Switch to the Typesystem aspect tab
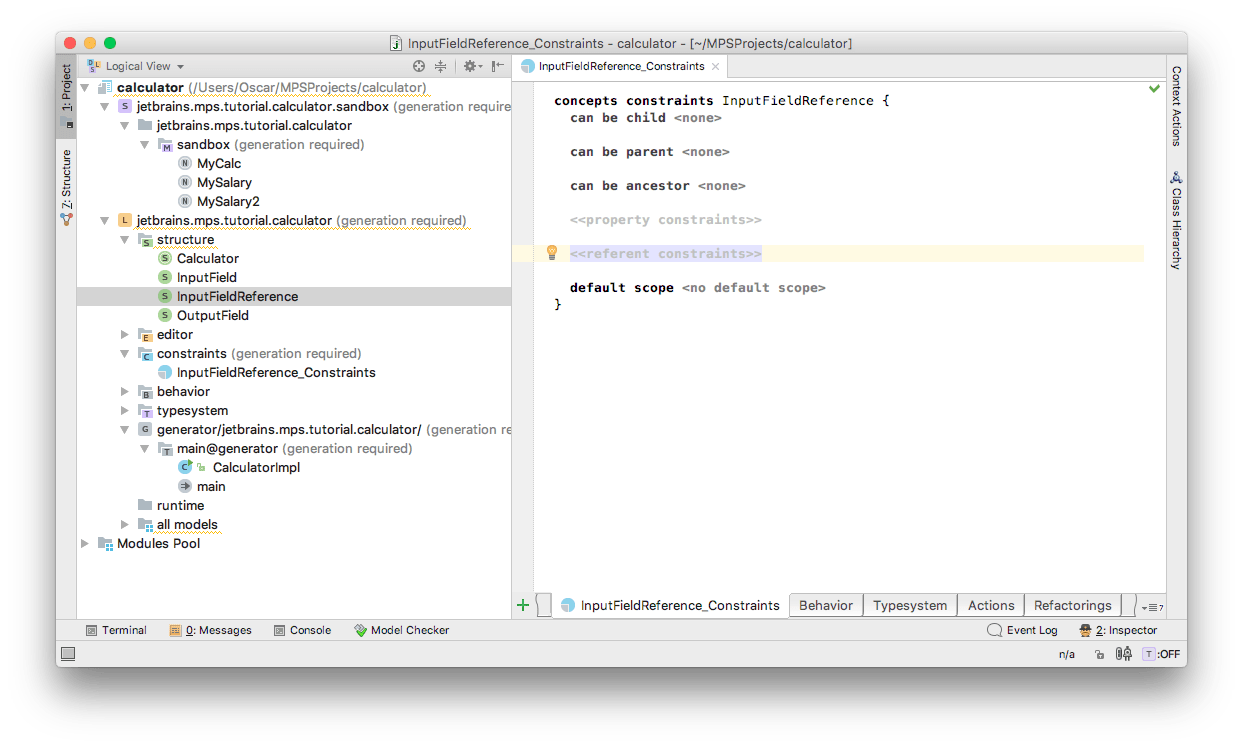The width and height of the screenshot is (1243, 747). [909, 605]
